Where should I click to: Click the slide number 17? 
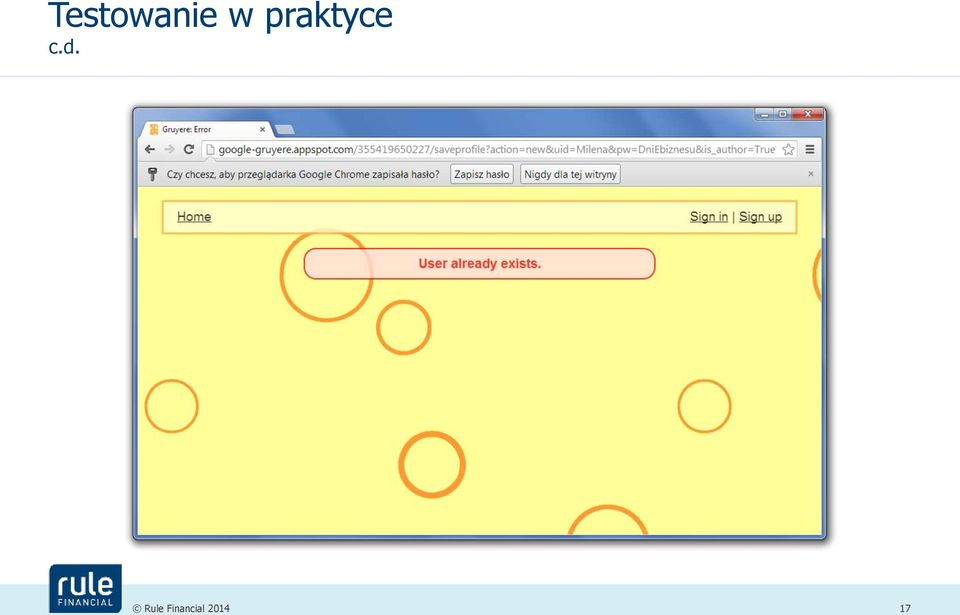[x=905, y=608]
